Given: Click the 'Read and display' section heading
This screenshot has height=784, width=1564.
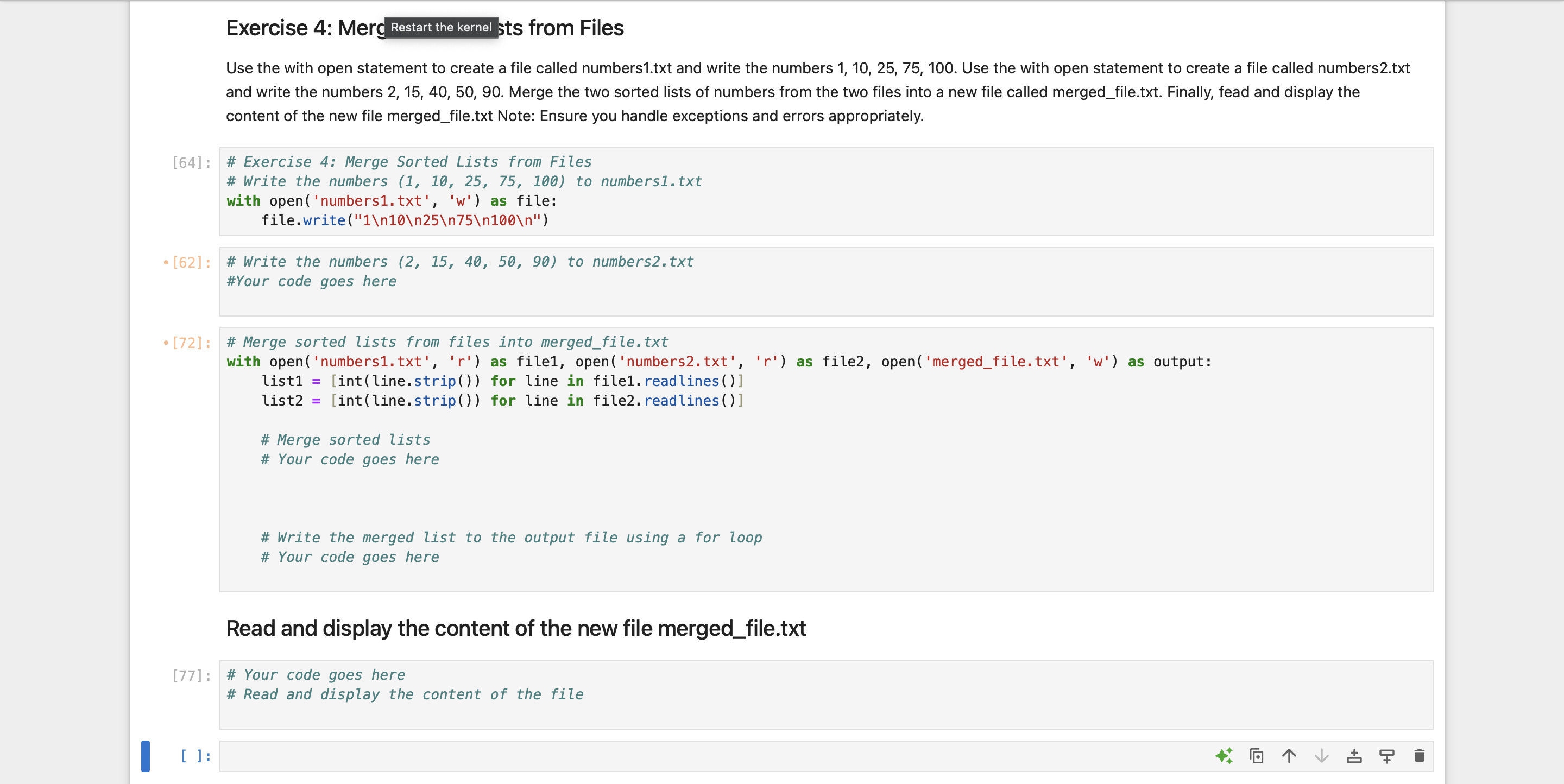Looking at the screenshot, I should point(516,629).
